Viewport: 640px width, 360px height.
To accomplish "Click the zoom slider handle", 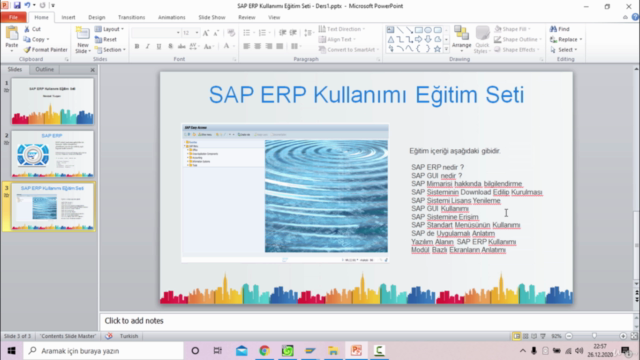I will pyautogui.click(x=594, y=336).
